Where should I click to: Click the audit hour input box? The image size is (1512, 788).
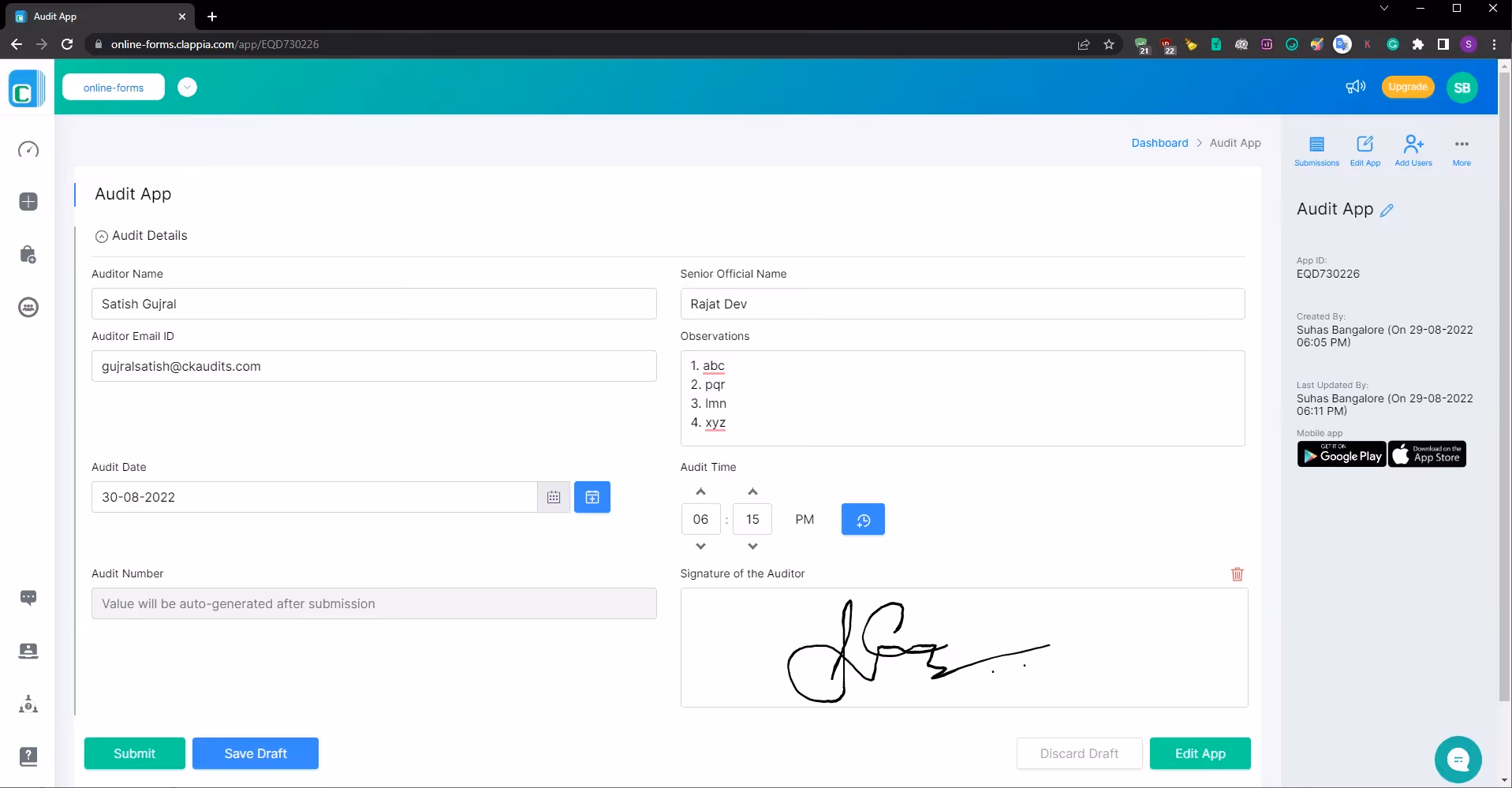pyautogui.click(x=700, y=519)
